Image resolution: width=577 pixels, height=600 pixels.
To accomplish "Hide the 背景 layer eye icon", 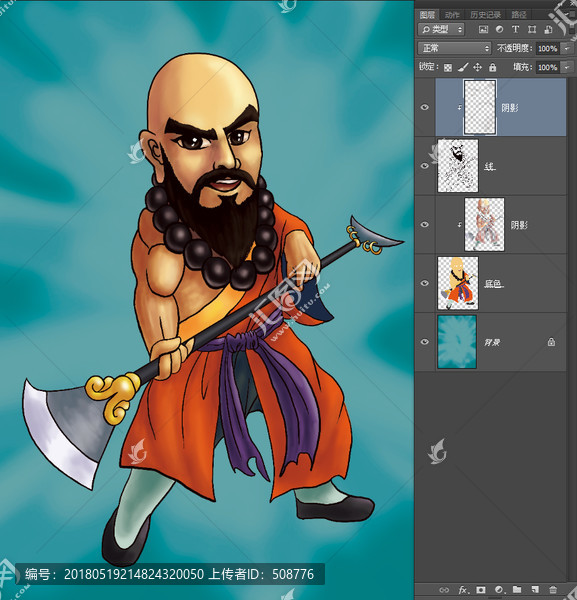I will coord(424,342).
